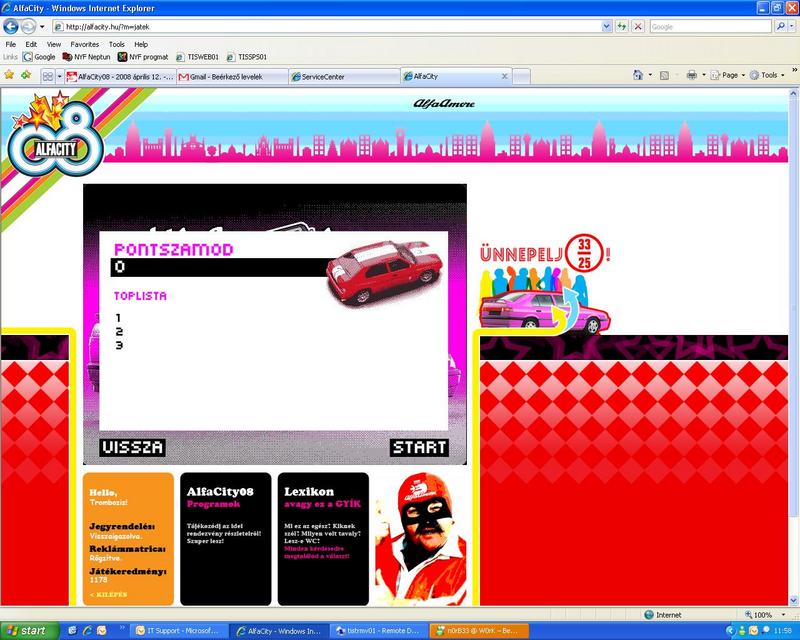Click the masked wrestler picture

point(421,539)
